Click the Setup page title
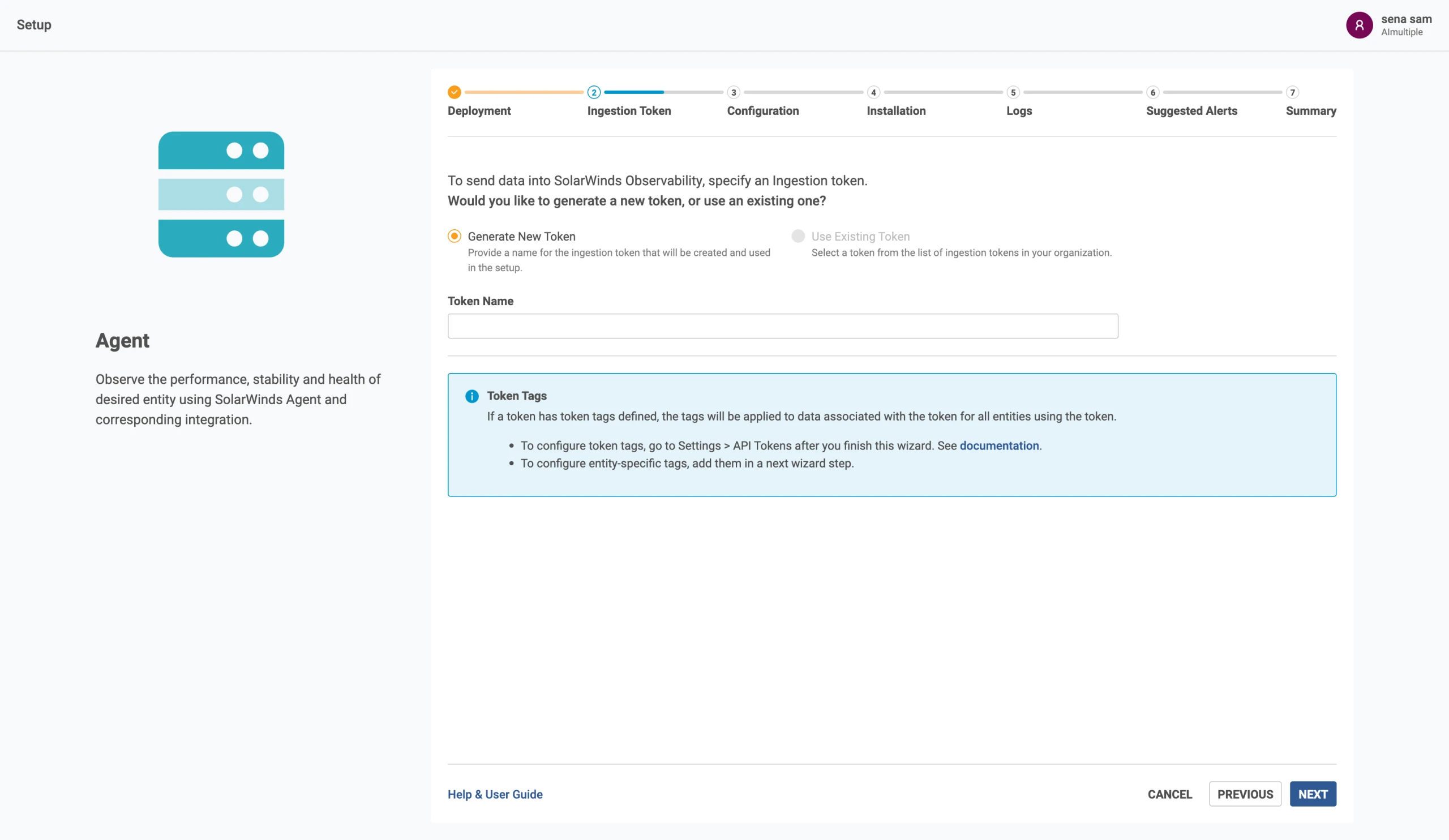The image size is (1449, 840). coord(34,25)
